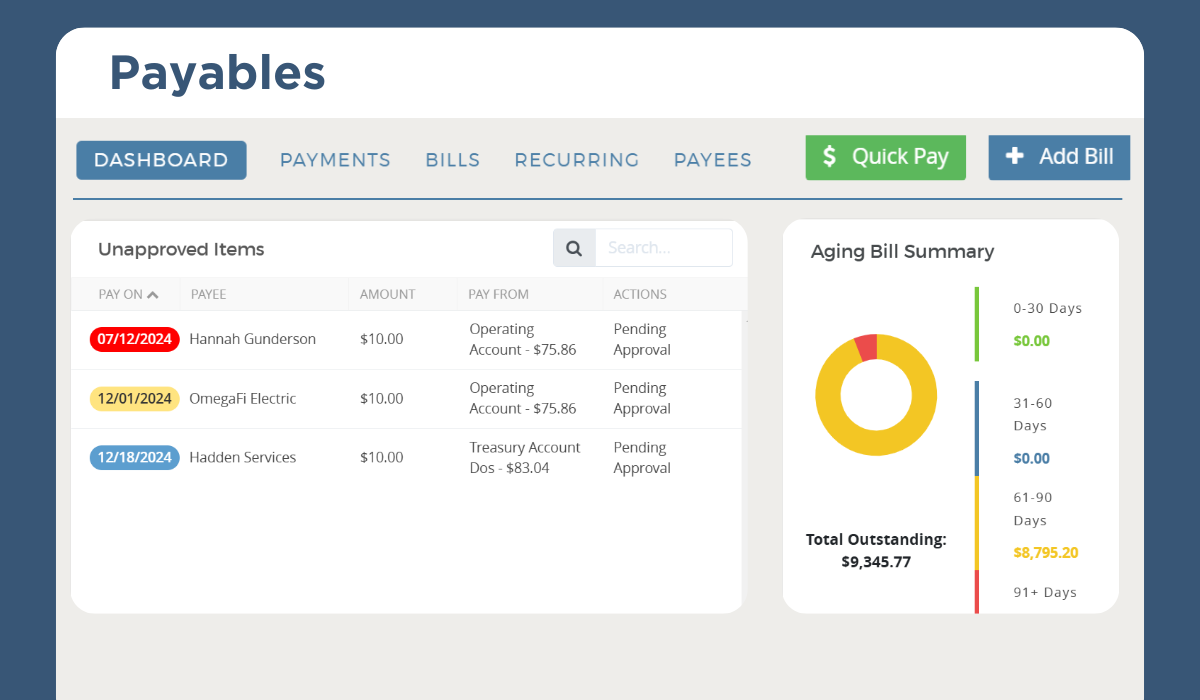Click Pending Approval for Hannah Gunderson
This screenshot has width=1200, height=700.
tap(641, 339)
